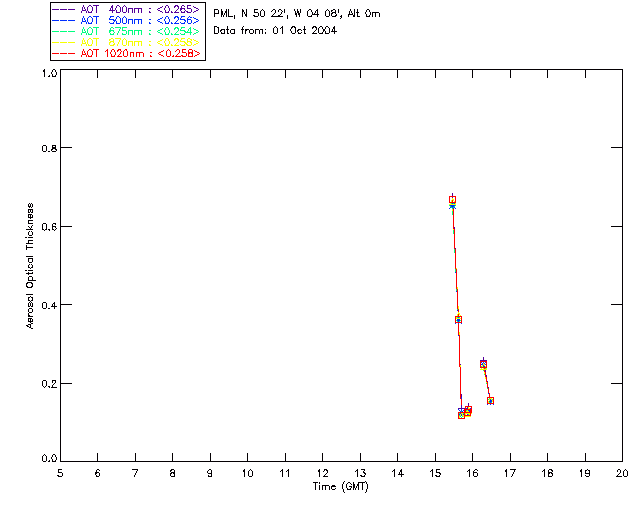Image resolution: width=640 pixels, height=512 pixels.
Task: Click the y-axis label 1.0
Action: [49, 73]
